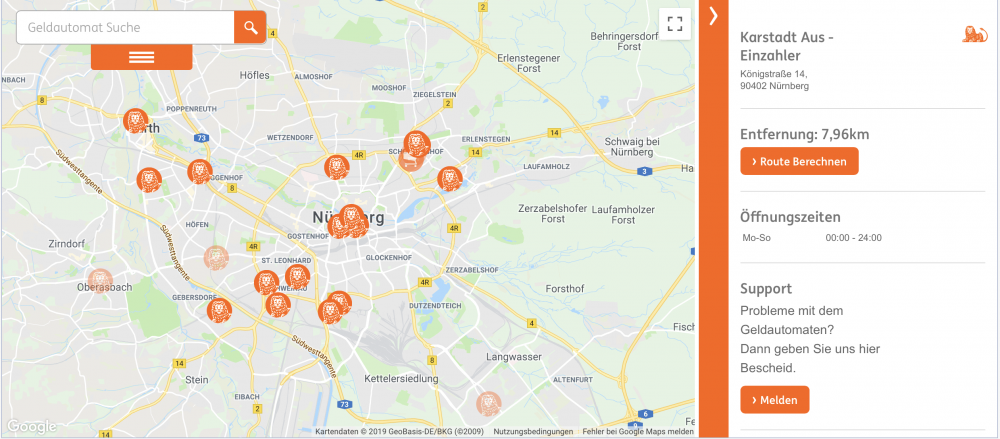Image resolution: width=1000 pixels, height=439 pixels.
Task: Click the Route Berechnen button
Action: (x=799, y=161)
